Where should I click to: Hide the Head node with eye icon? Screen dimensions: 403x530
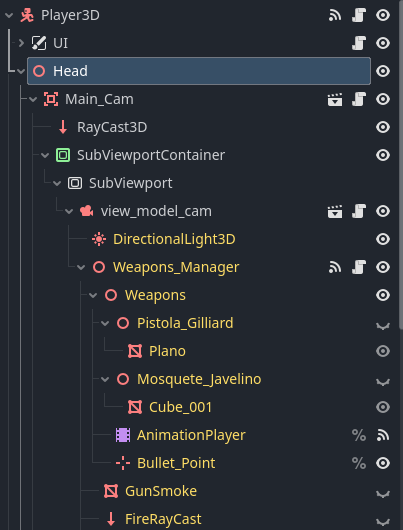point(383,71)
